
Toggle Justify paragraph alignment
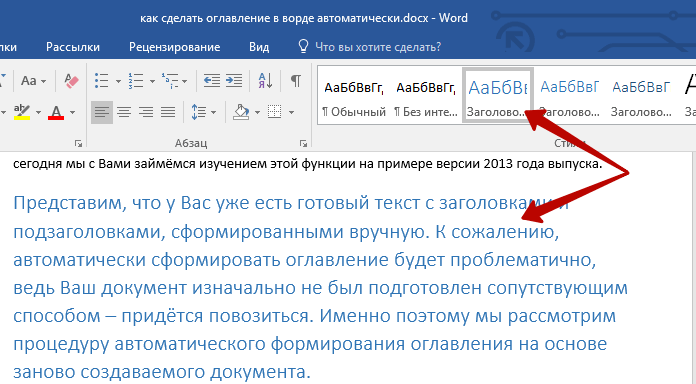point(168,112)
